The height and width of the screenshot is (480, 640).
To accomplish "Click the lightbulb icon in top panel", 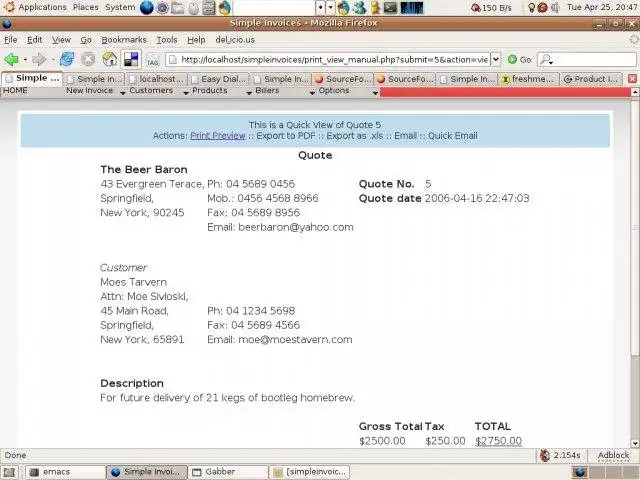I will [531, 7].
